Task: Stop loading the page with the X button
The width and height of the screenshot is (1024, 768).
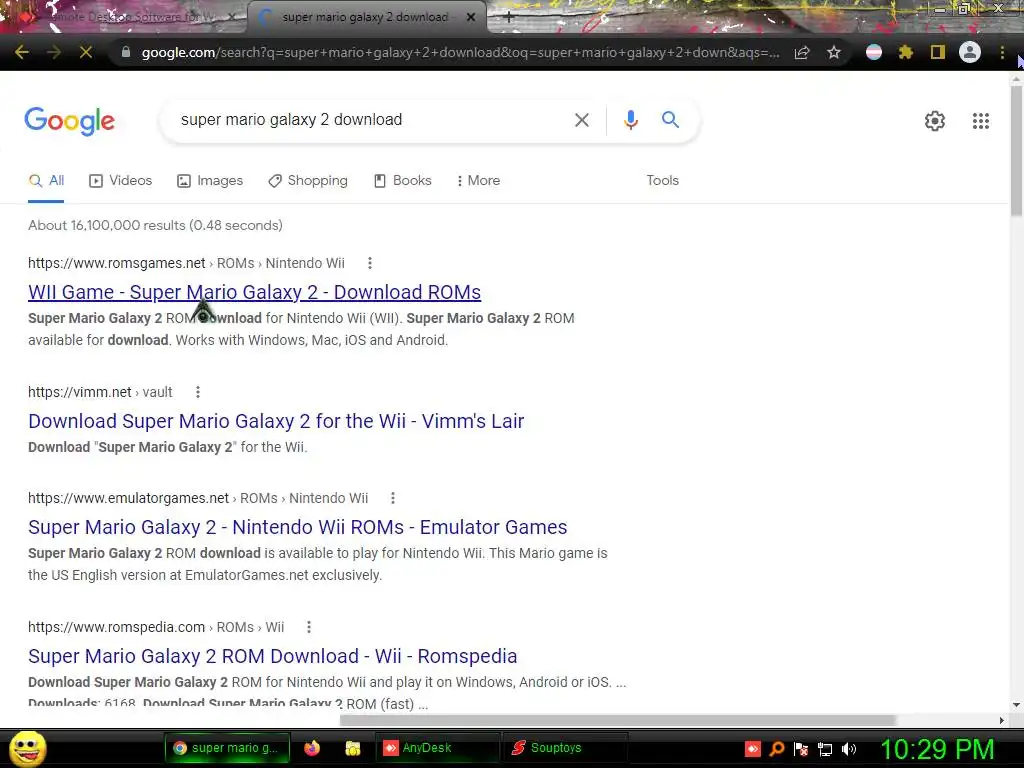Action: tap(86, 52)
